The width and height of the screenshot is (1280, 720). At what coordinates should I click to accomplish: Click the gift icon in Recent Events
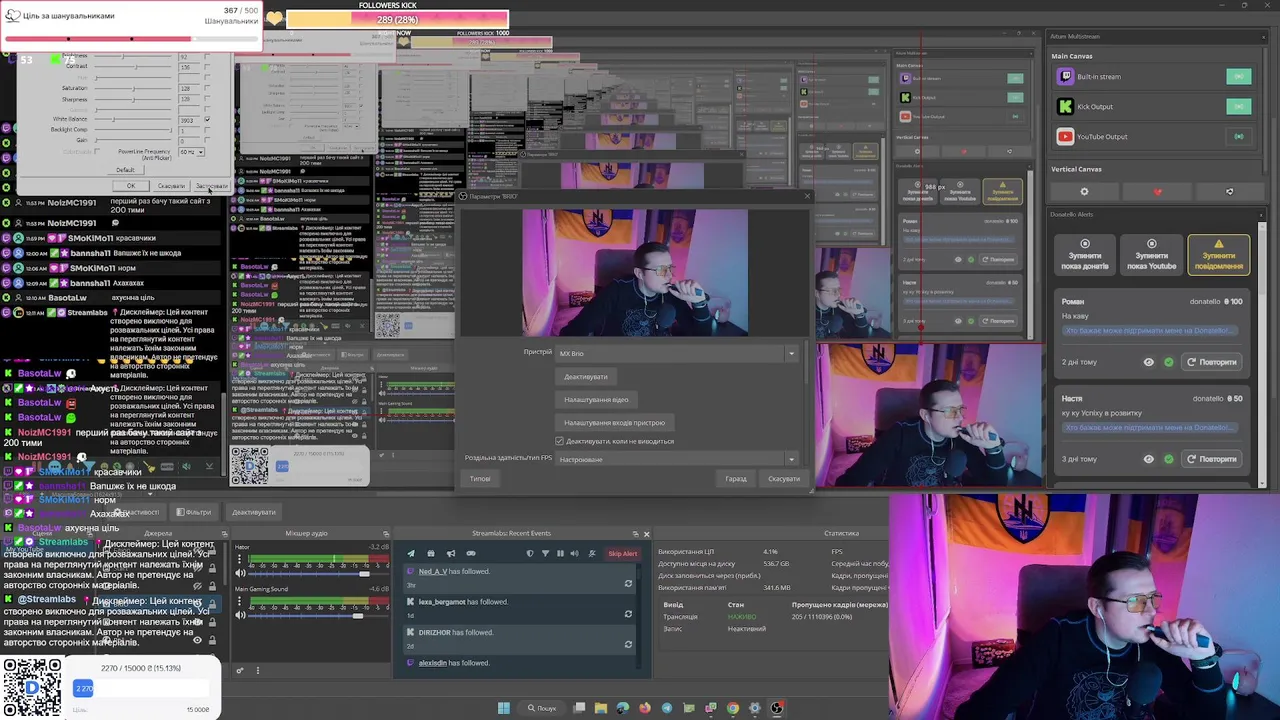(x=431, y=553)
